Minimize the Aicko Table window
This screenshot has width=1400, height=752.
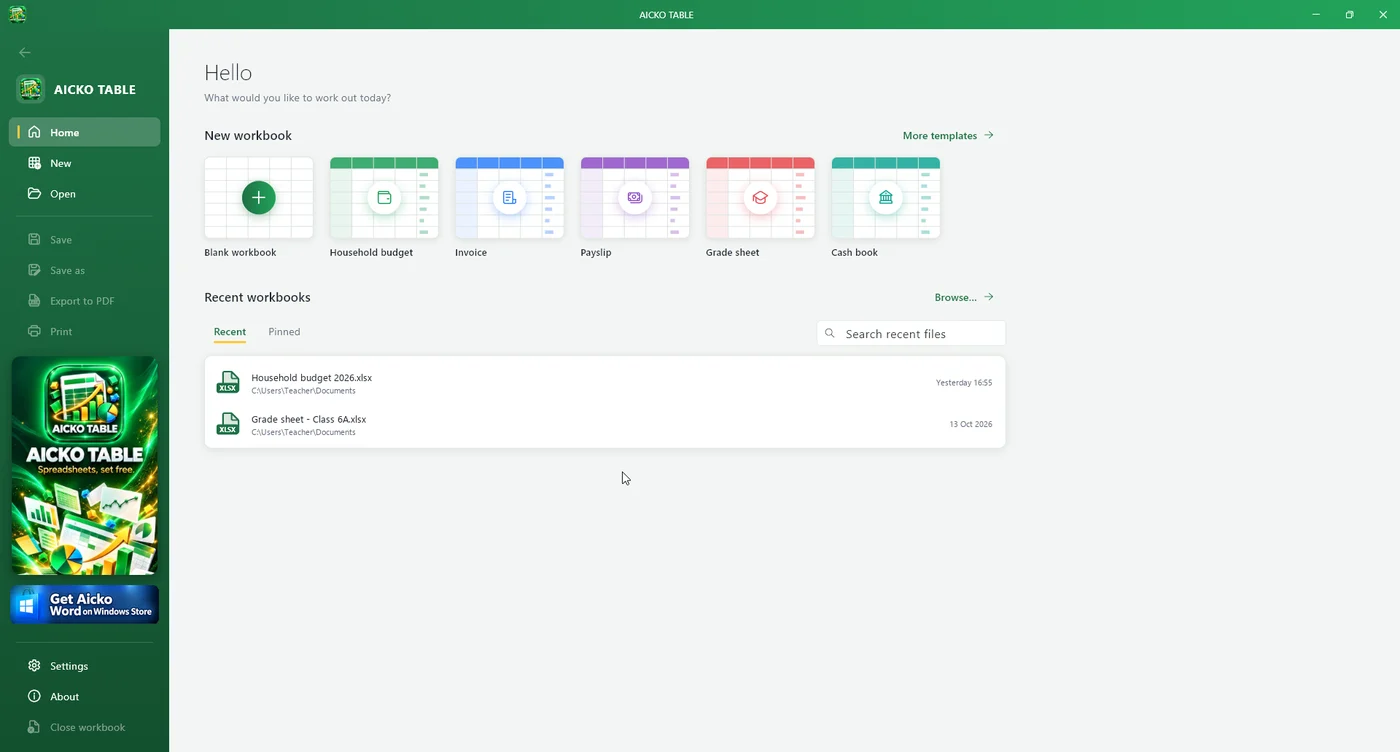tap(1316, 14)
